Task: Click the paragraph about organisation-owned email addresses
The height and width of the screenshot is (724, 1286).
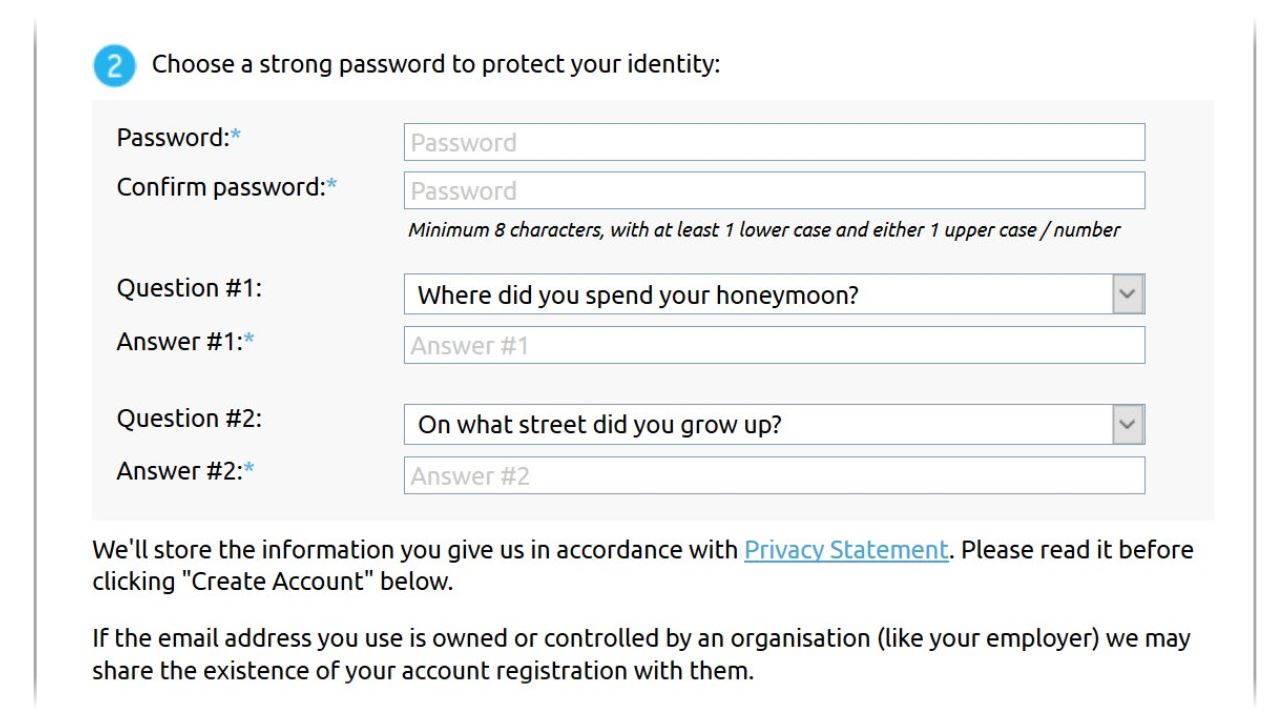Action: [641, 654]
